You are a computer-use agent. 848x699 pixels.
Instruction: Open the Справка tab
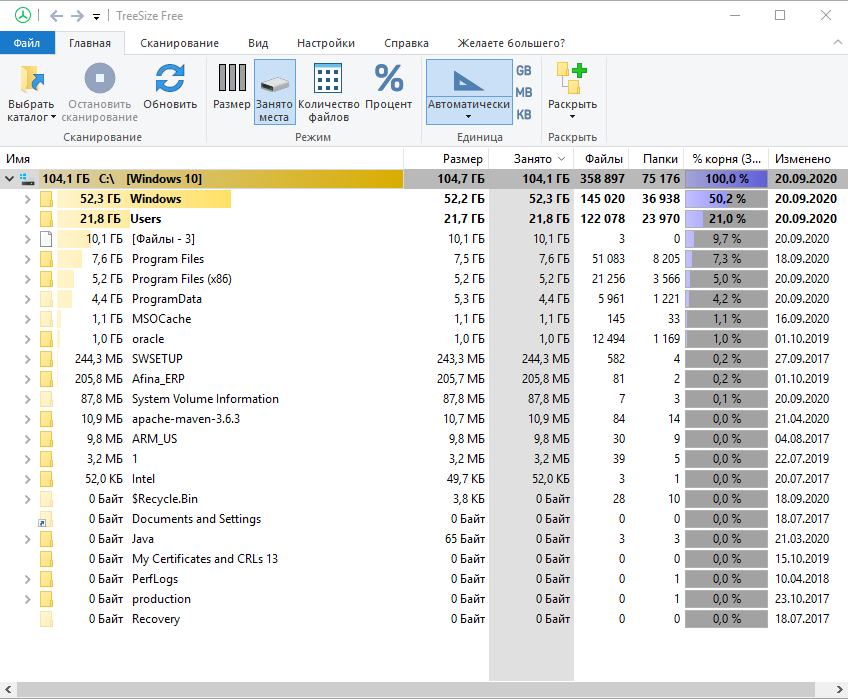(x=406, y=43)
